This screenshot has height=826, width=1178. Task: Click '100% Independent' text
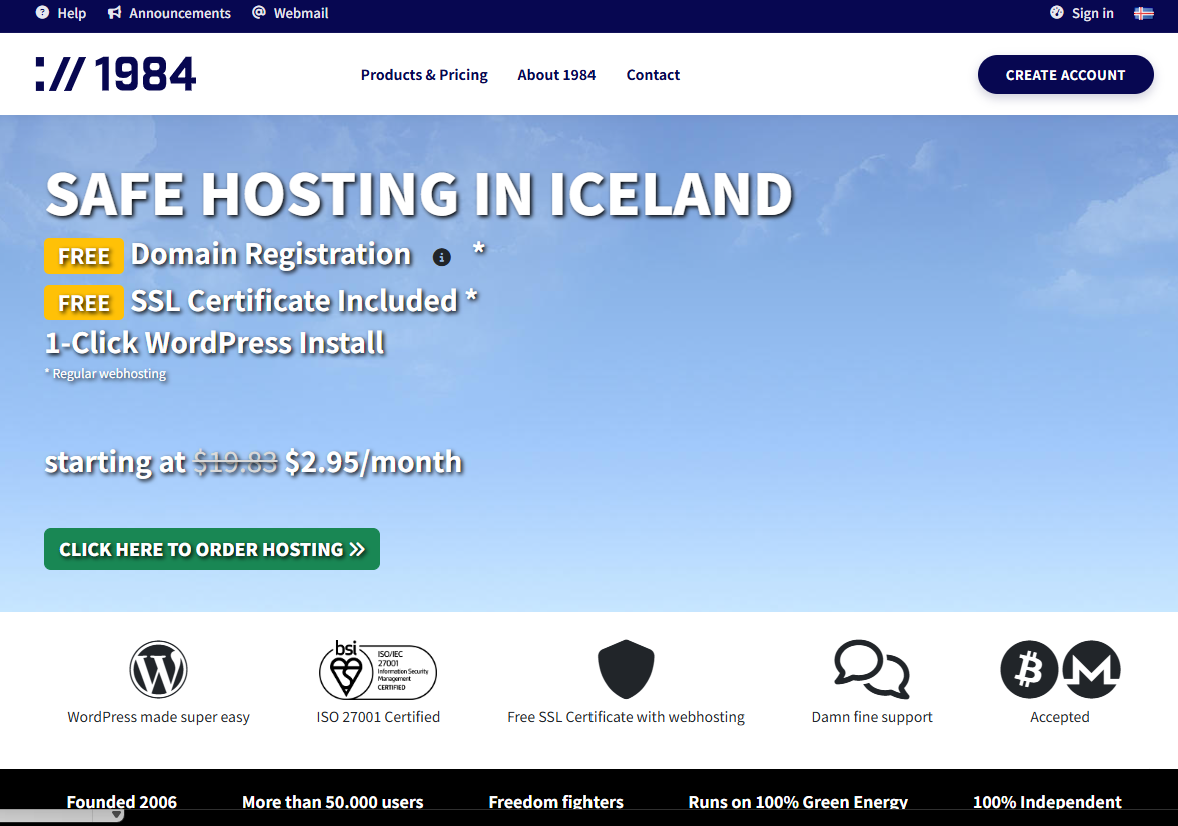pyautogui.click(x=1047, y=802)
